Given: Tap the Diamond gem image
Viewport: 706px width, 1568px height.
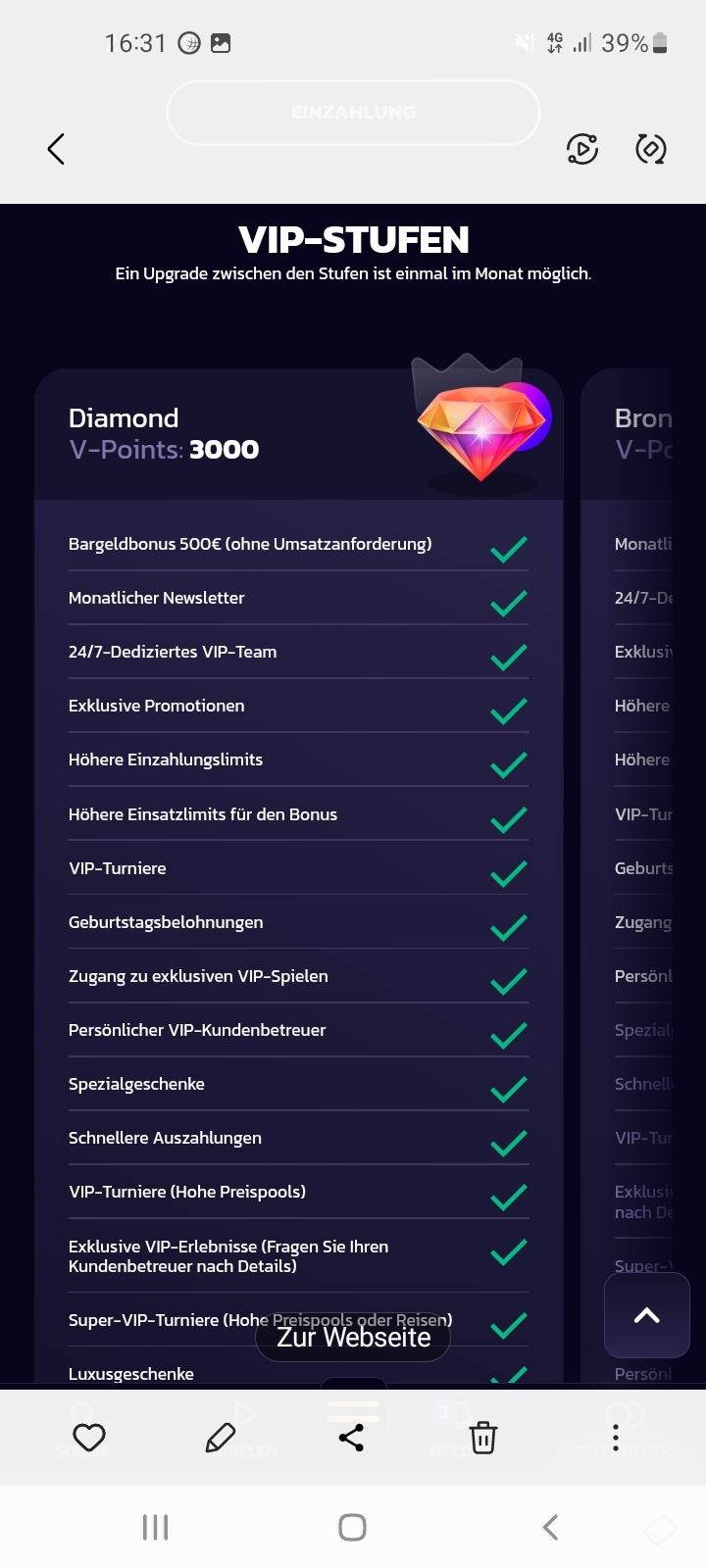Looking at the screenshot, I should (482, 426).
